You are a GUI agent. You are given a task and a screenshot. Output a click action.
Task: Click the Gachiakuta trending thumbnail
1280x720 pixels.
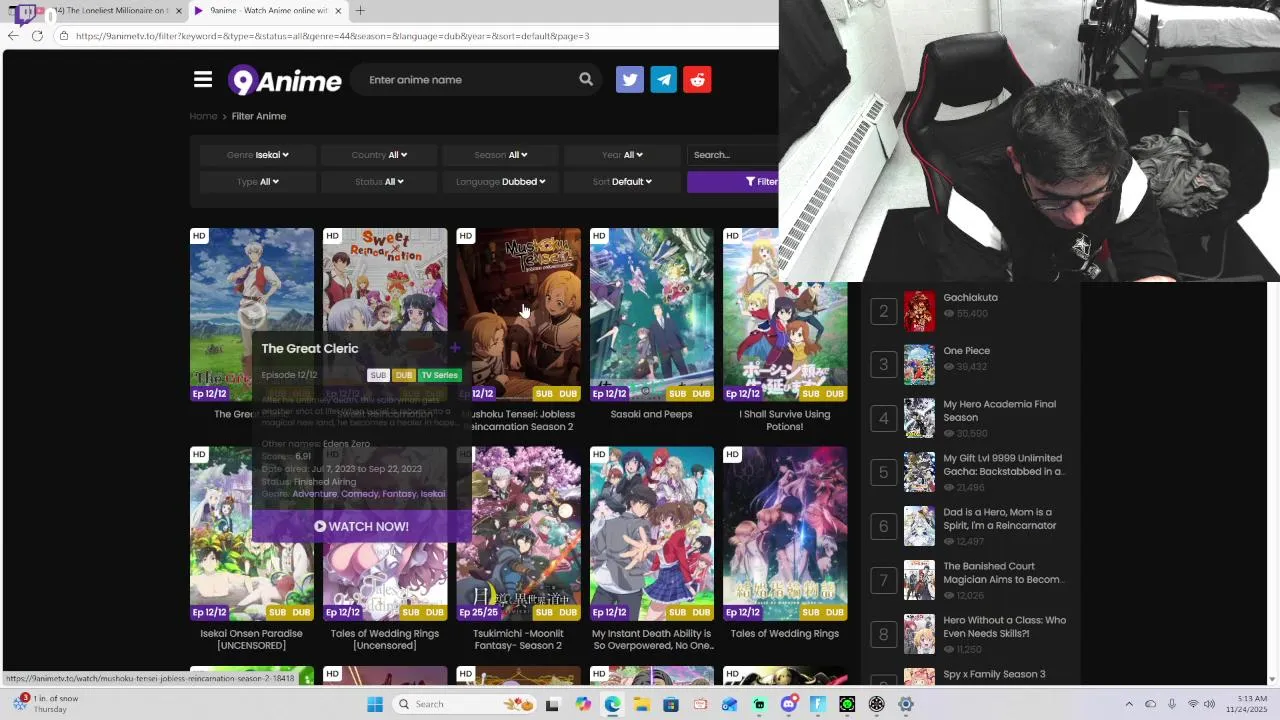click(919, 311)
